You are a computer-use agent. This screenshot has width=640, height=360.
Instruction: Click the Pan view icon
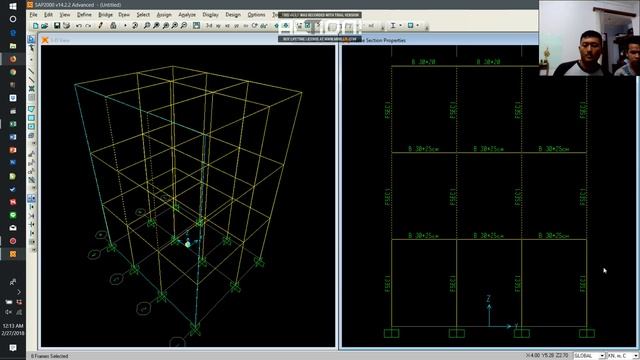[197, 26]
